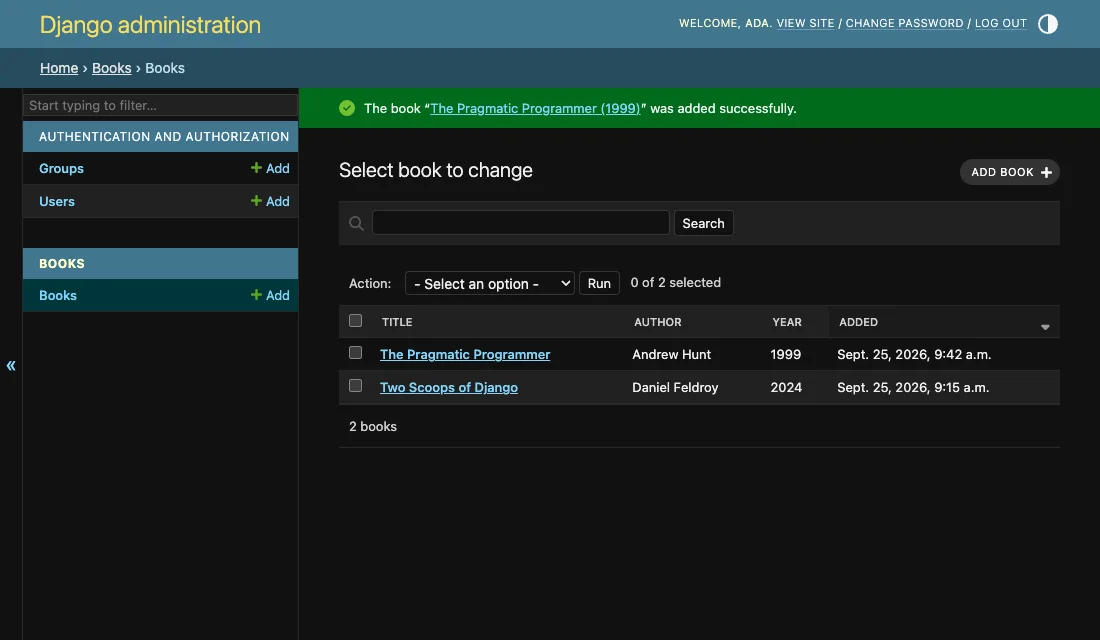Screen dimensions: 1100x640
Task: Run the selected action
Action: click(x=599, y=284)
